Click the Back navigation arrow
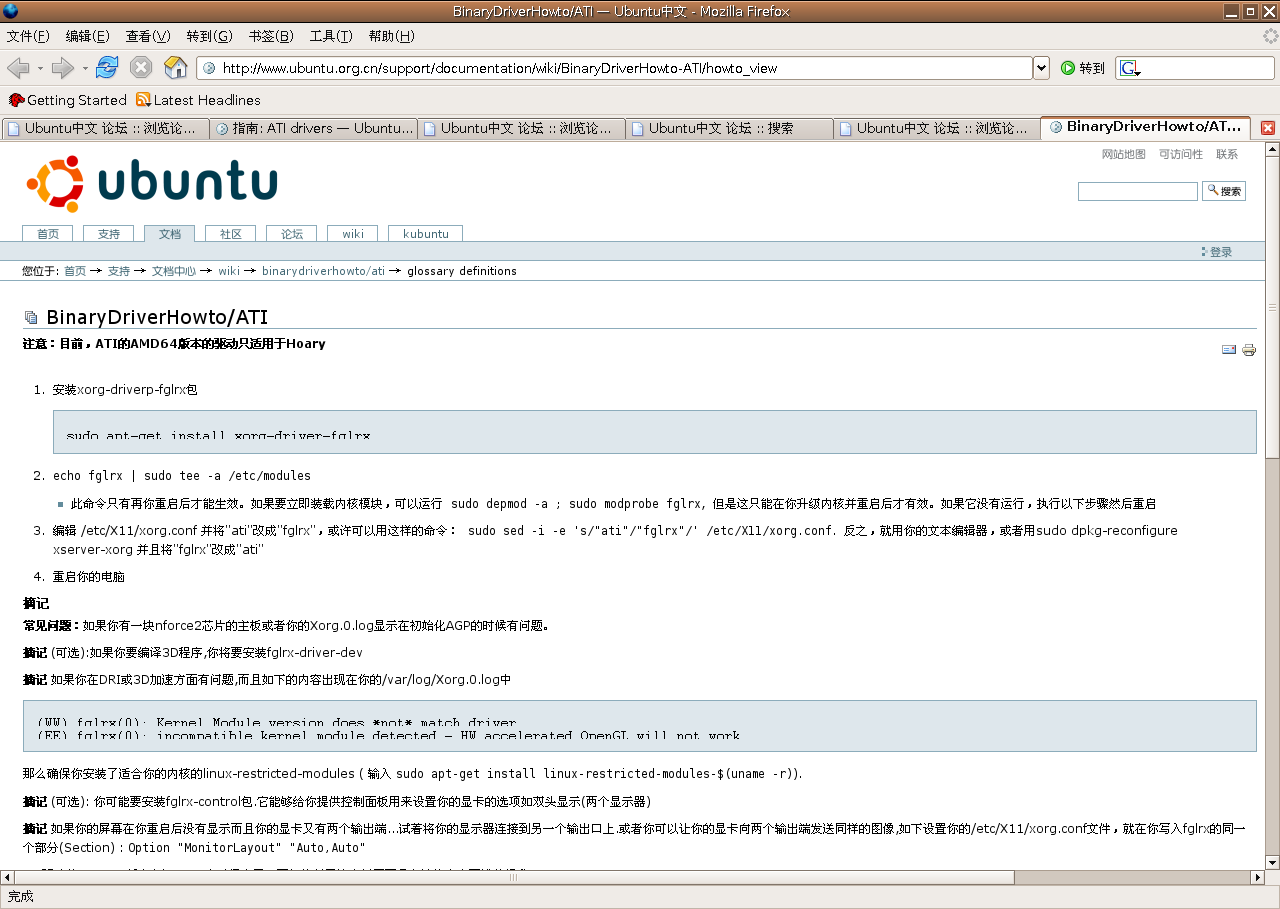Screen dimensions: 1280x909 pos(17,68)
